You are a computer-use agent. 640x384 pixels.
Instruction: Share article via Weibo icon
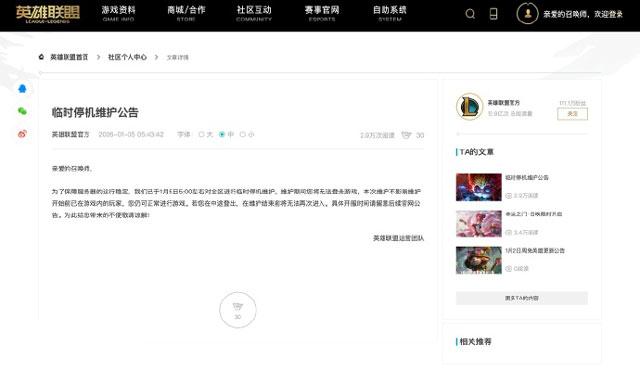(x=22, y=133)
